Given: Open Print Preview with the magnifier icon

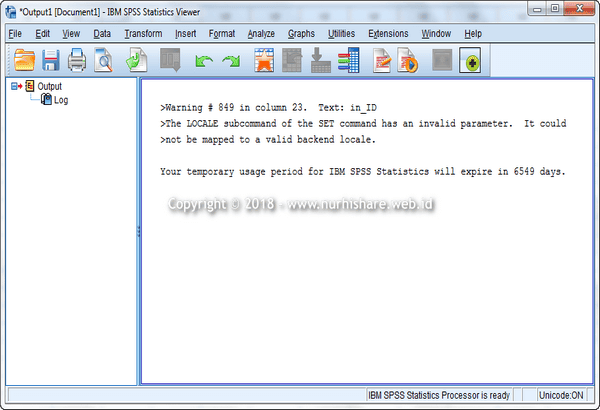Looking at the screenshot, I should pyautogui.click(x=103, y=60).
